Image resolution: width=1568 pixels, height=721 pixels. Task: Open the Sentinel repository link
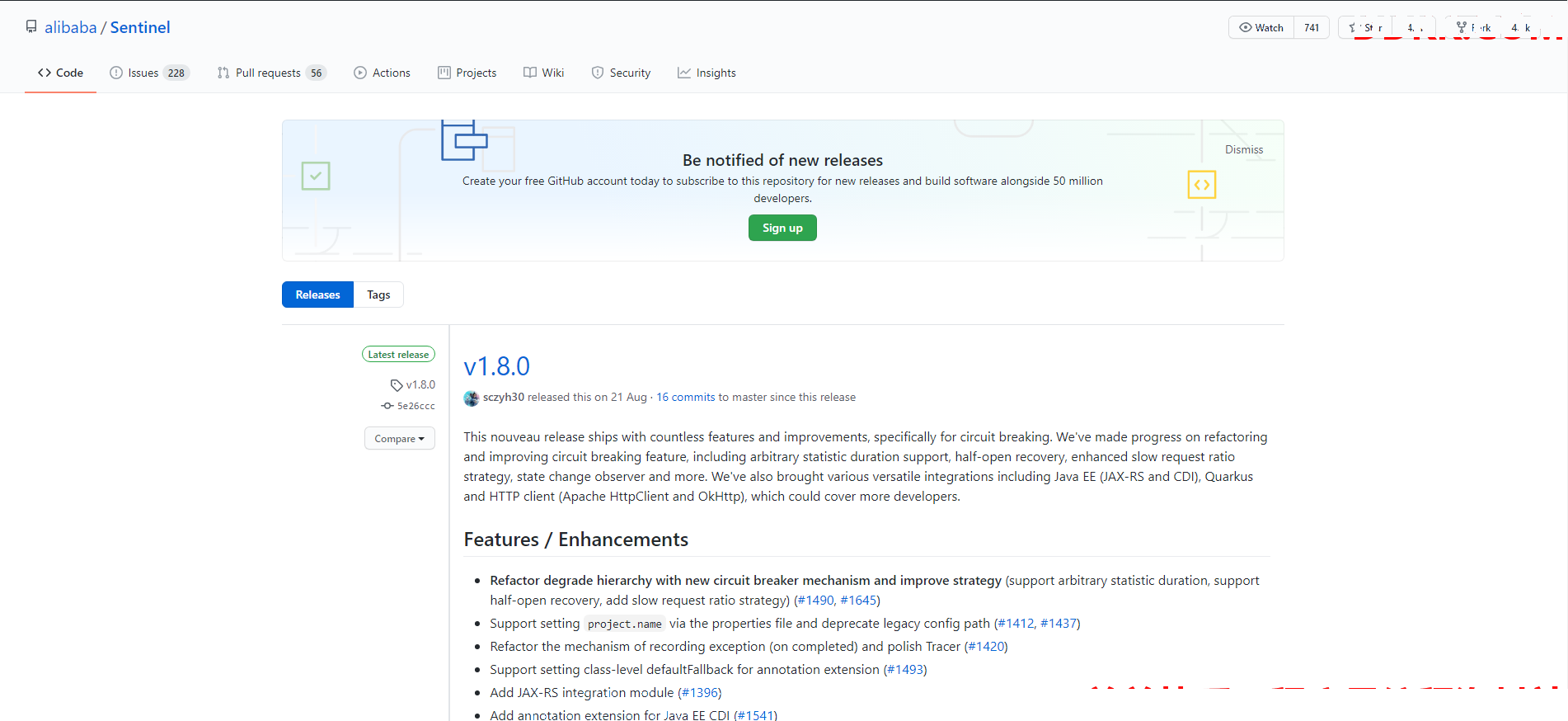pos(140,27)
